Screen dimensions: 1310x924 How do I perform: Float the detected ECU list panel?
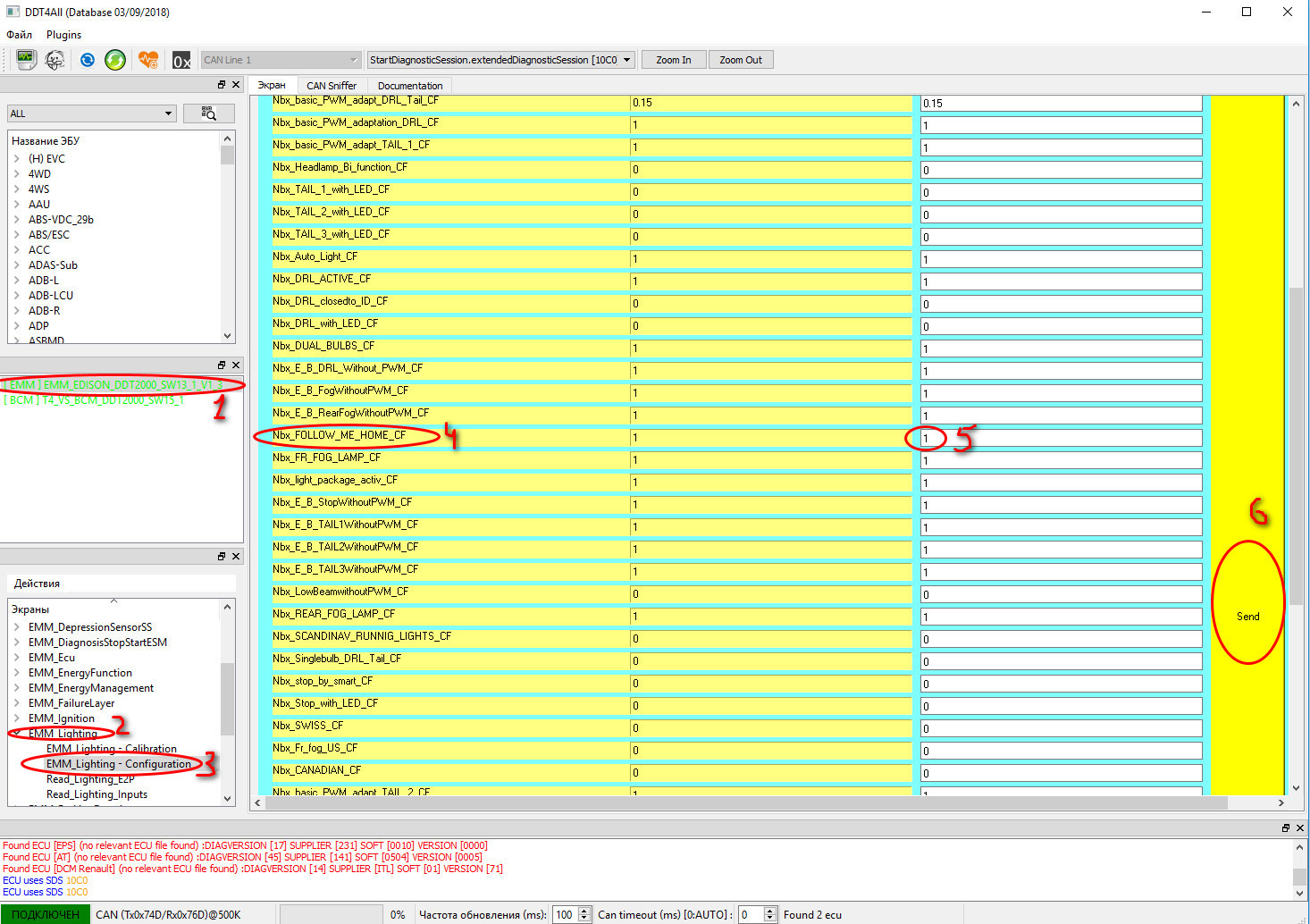click(222, 365)
